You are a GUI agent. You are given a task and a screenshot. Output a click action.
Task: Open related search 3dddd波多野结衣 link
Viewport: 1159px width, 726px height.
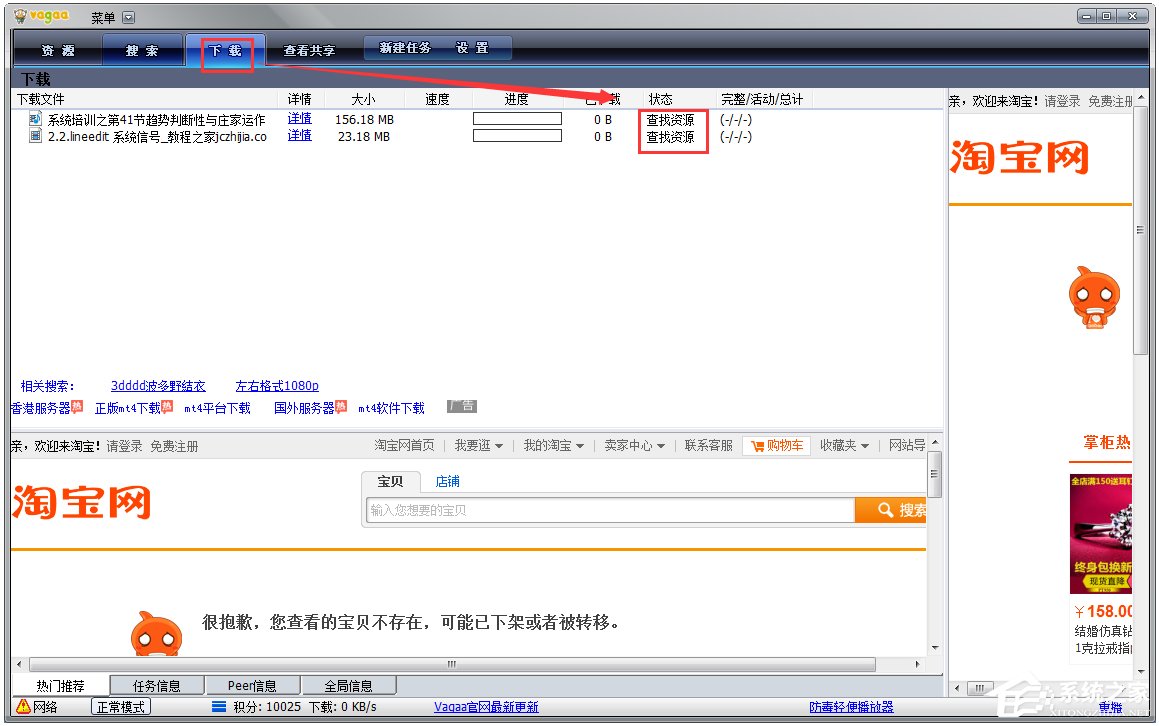[158, 386]
